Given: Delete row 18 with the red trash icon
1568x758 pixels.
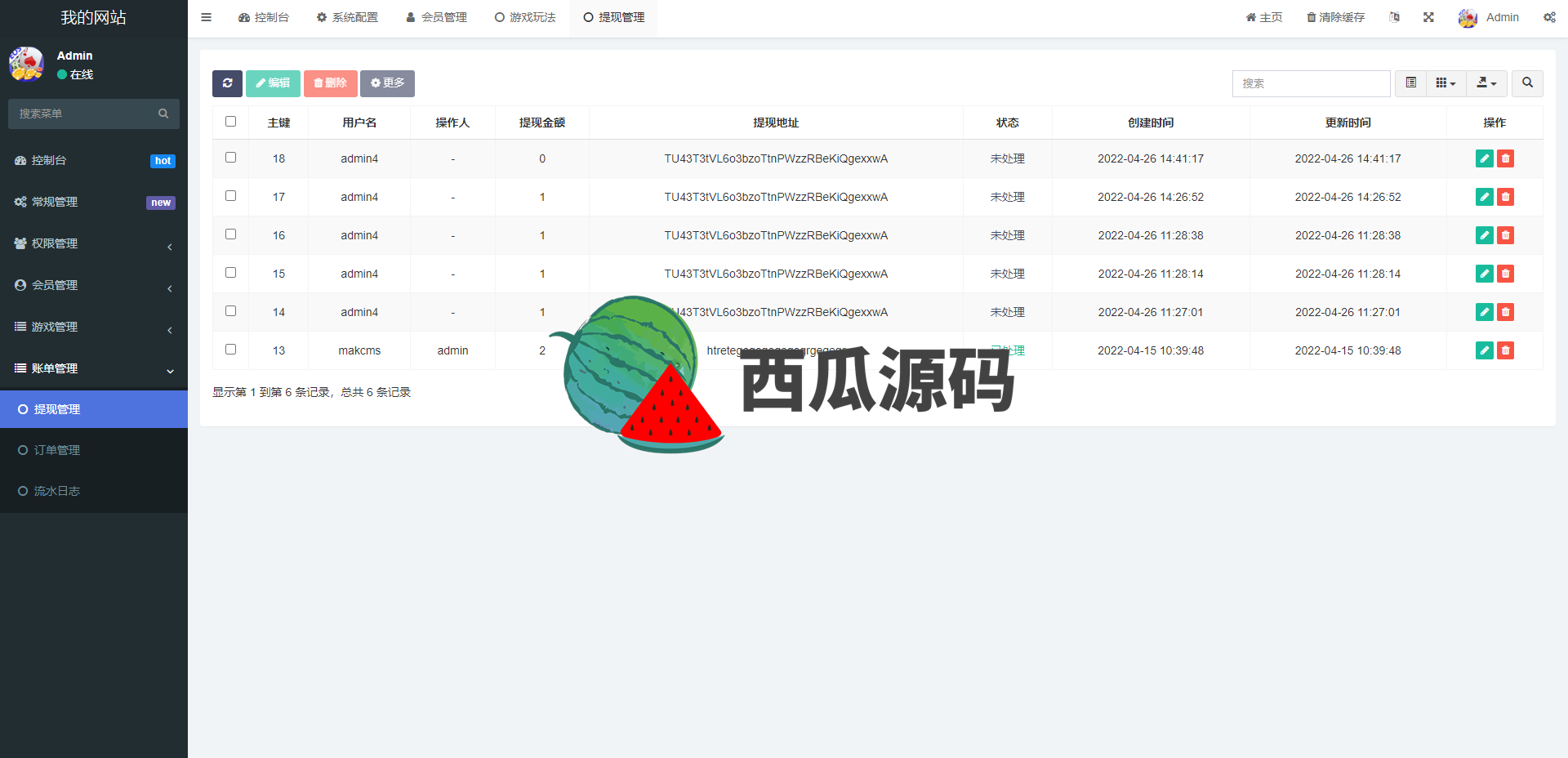Looking at the screenshot, I should [x=1505, y=158].
